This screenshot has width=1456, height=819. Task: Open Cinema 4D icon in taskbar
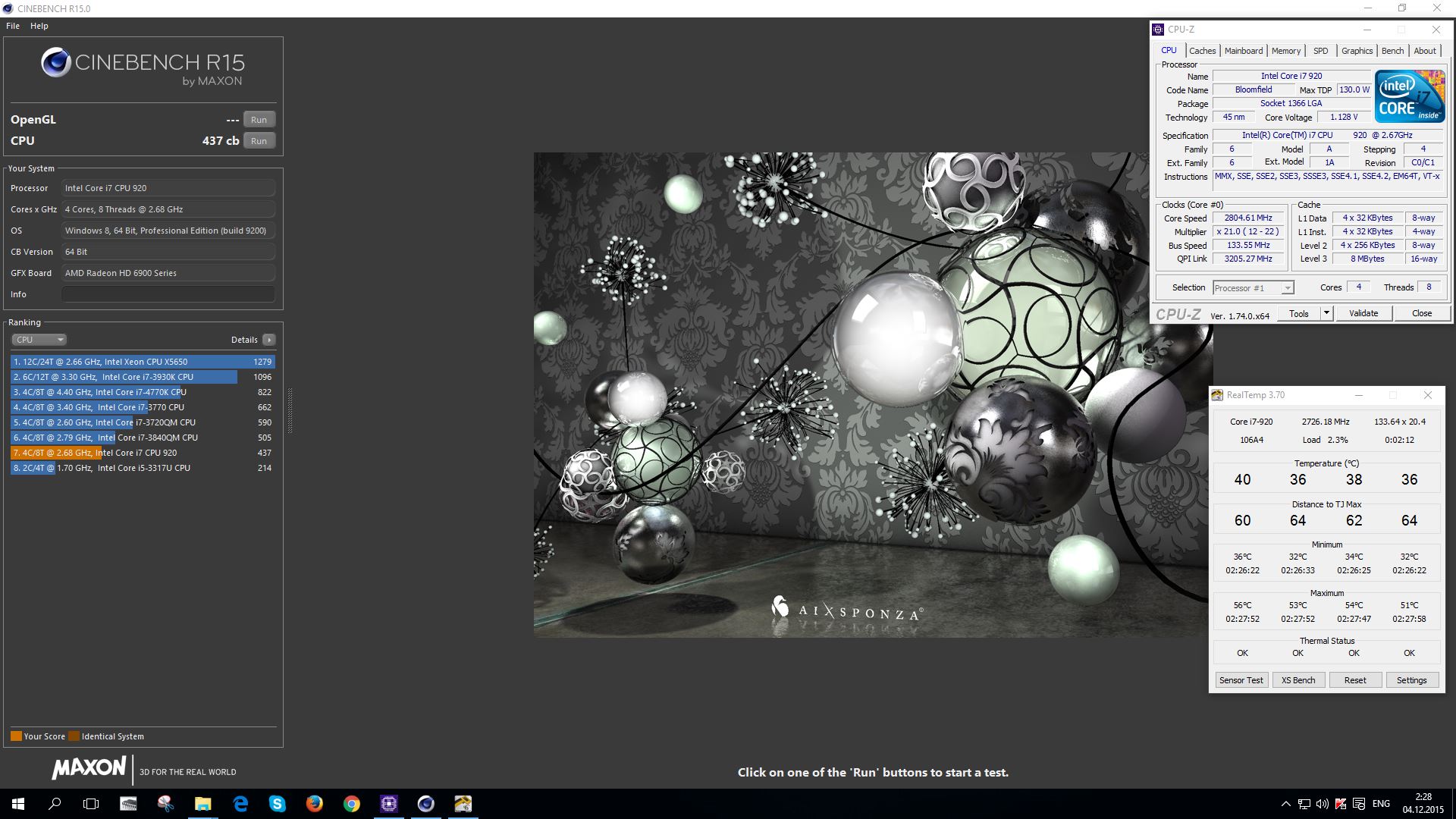tap(426, 804)
